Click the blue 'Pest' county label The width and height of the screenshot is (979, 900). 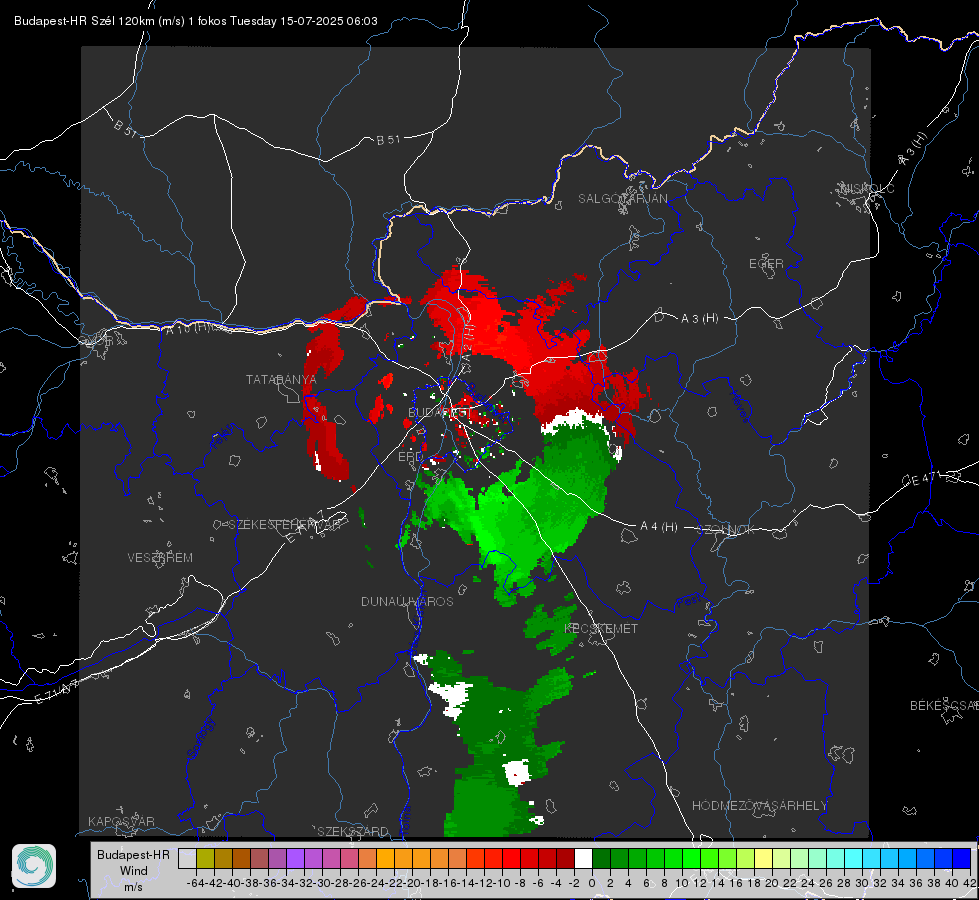click(688, 601)
